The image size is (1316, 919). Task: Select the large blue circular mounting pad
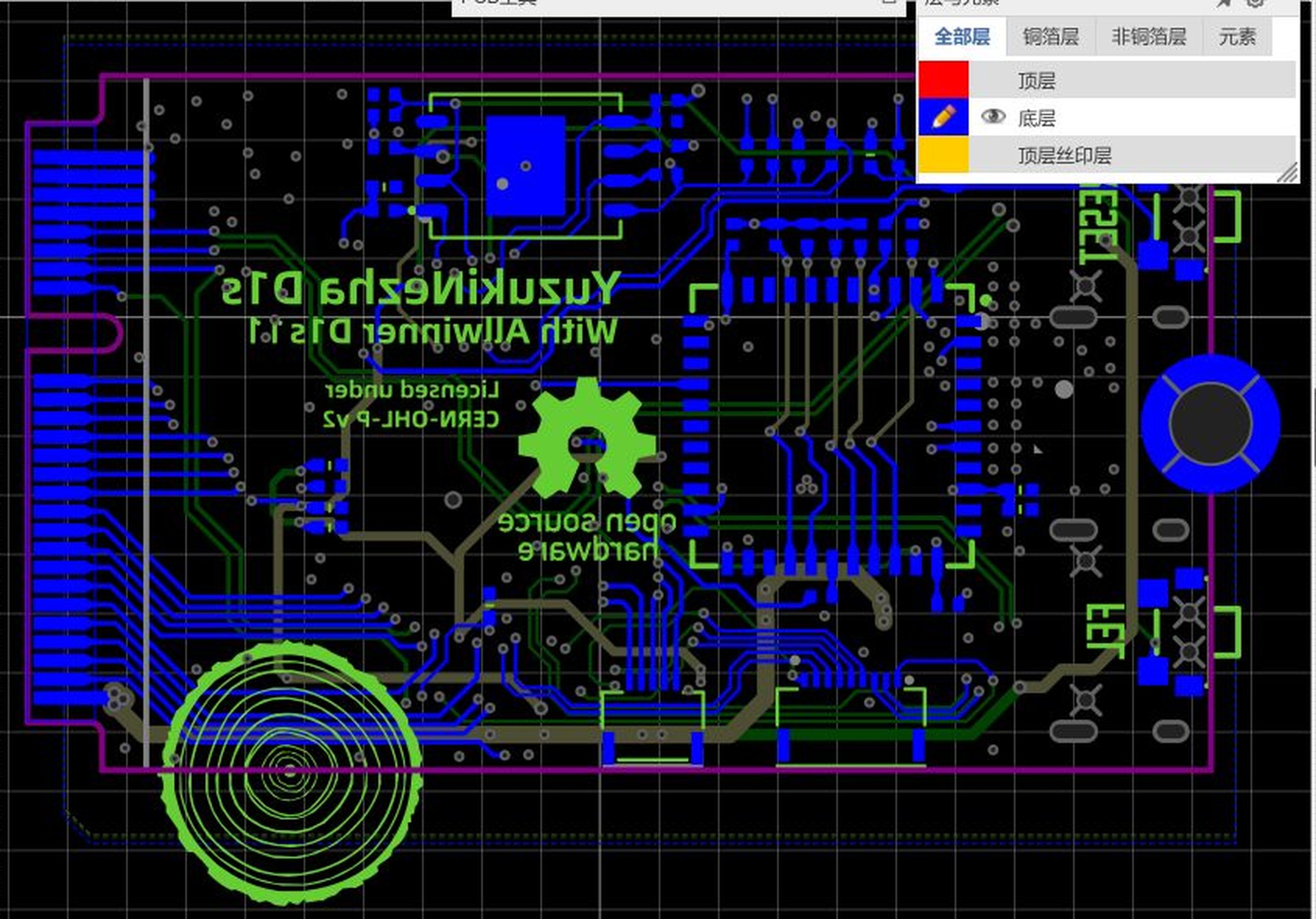coord(1210,424)
